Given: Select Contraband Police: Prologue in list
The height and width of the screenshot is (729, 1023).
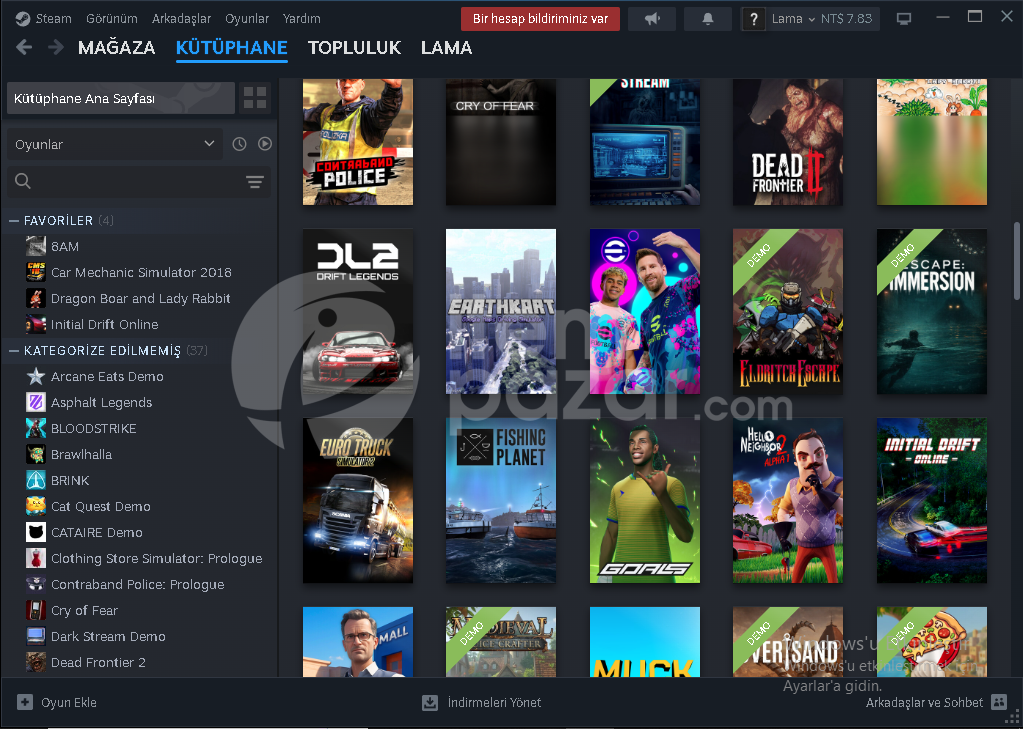Looking at the screenshot, I should pos(138,584).
